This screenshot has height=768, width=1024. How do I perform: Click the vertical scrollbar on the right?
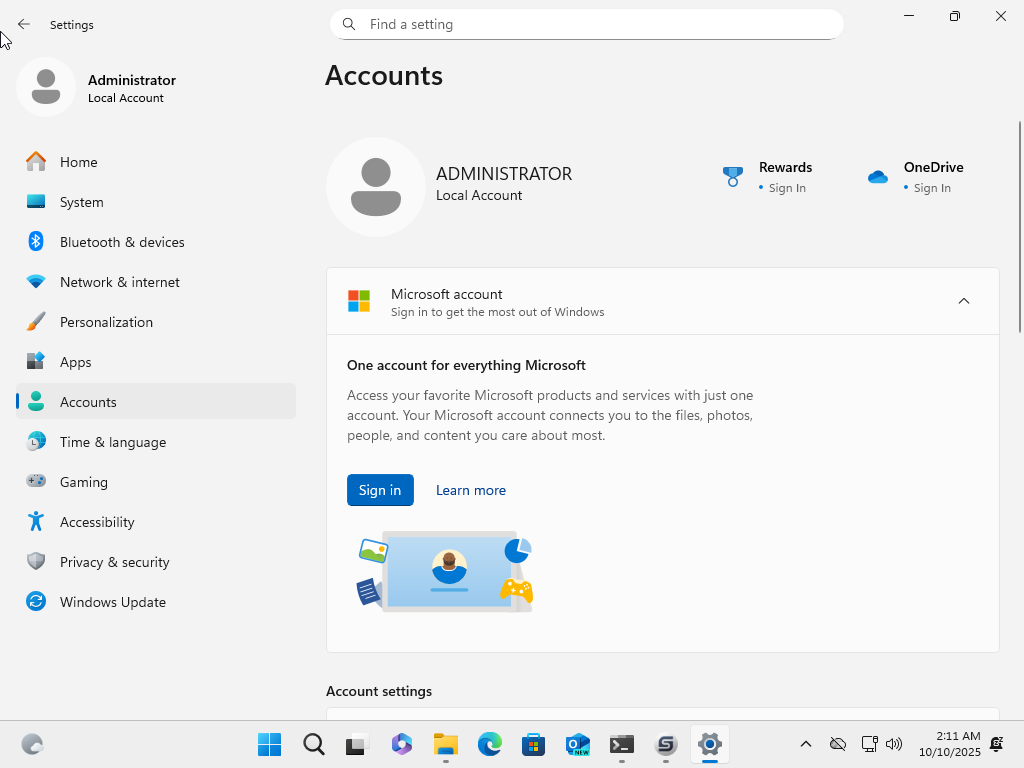pos(1019,226)
